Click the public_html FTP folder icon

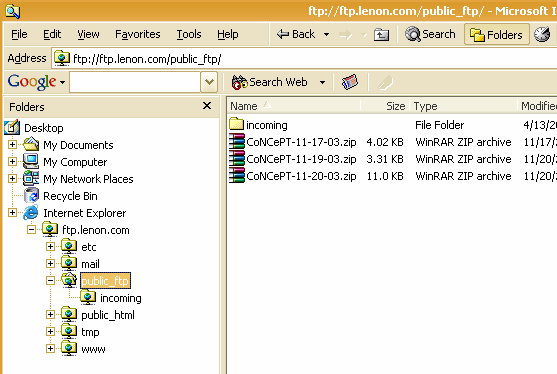pyautogui.click(x=69, y=314)
